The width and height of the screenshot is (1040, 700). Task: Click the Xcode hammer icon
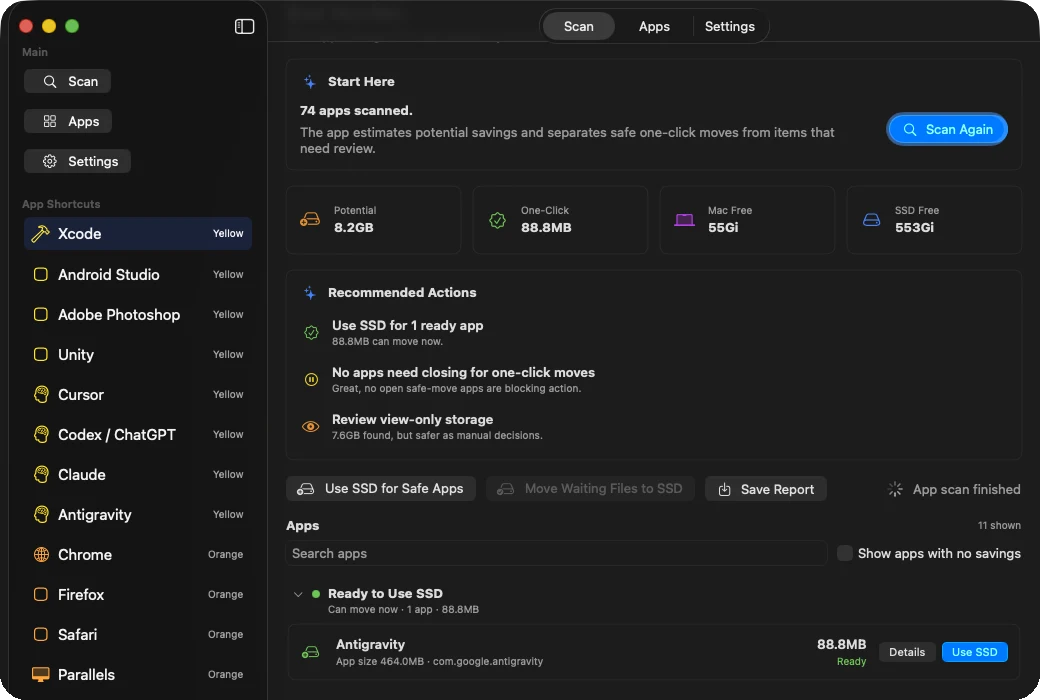40,234
